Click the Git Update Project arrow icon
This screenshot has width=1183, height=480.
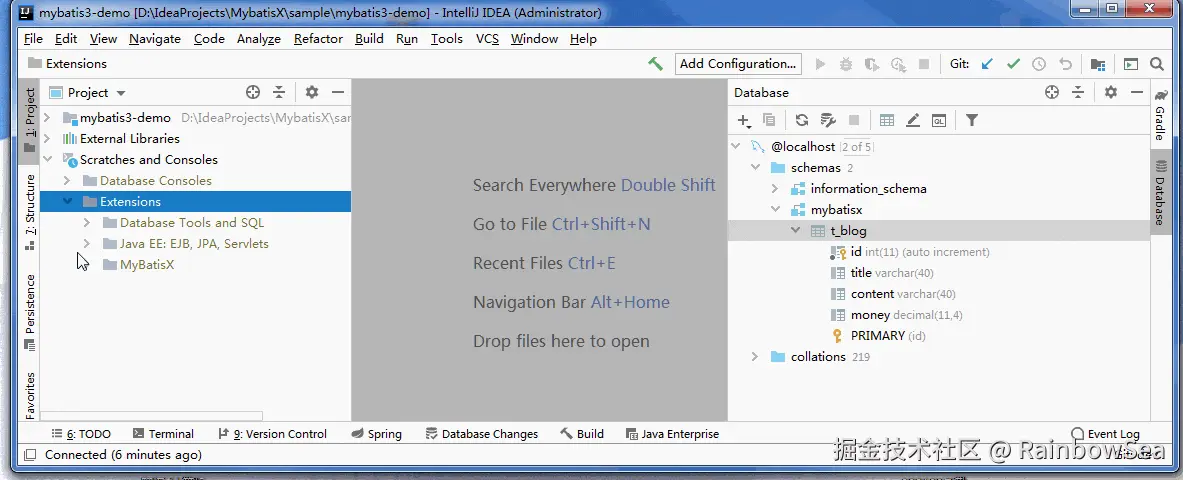(x=987, y=64)
